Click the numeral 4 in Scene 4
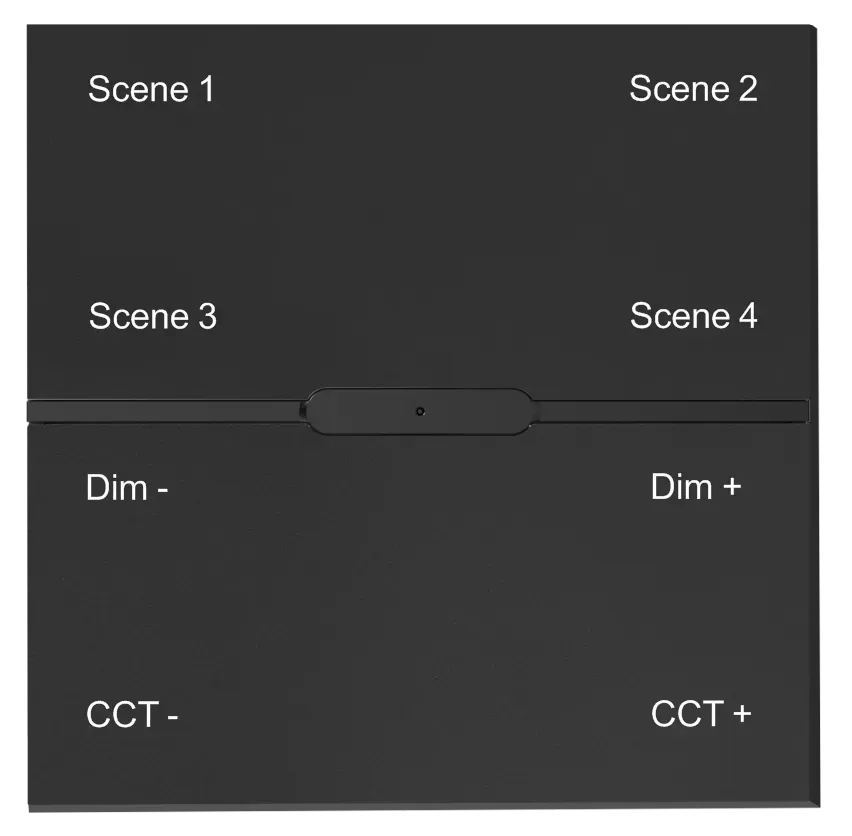 pyautogui.click(x=747, y=316)
